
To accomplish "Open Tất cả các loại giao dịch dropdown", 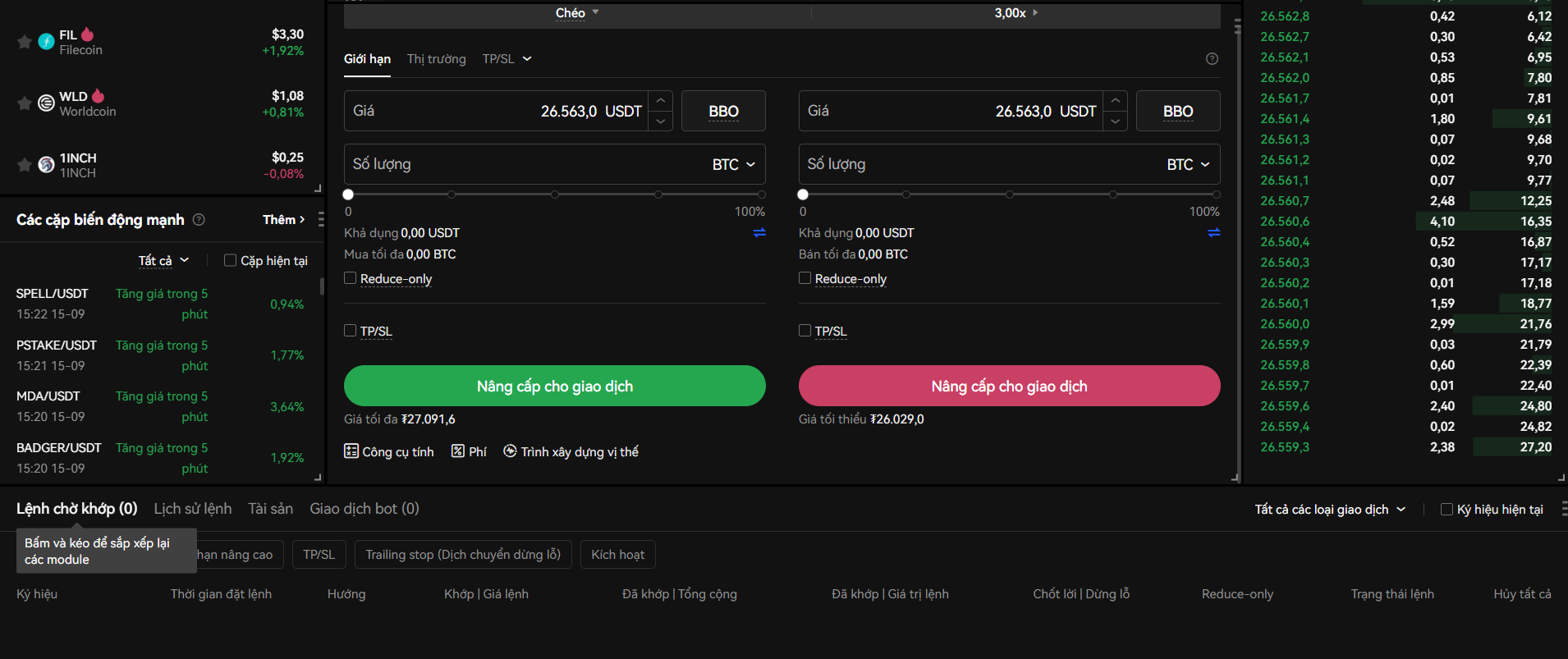I will click(x=1330, y=510).
